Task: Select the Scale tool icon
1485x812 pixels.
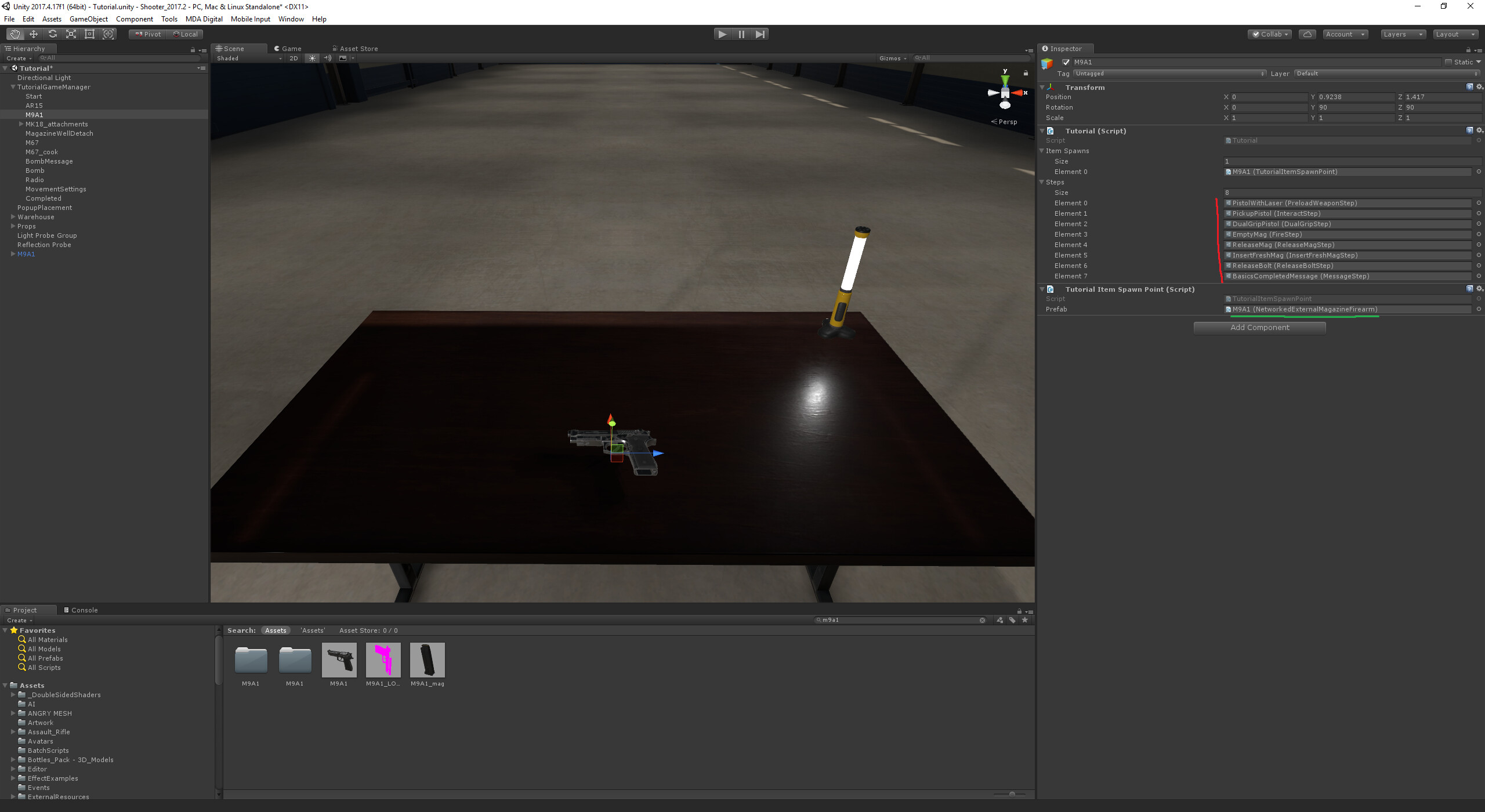Action: 71,34
